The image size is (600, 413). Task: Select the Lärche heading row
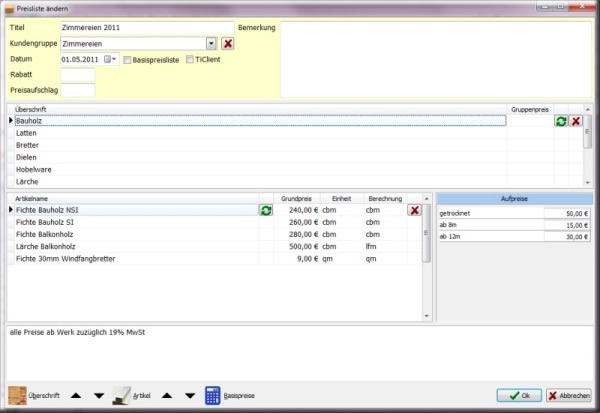point(260,182)
